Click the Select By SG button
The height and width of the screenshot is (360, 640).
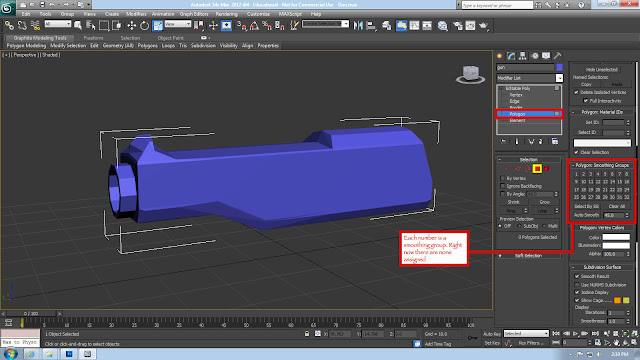coord(587,206)
